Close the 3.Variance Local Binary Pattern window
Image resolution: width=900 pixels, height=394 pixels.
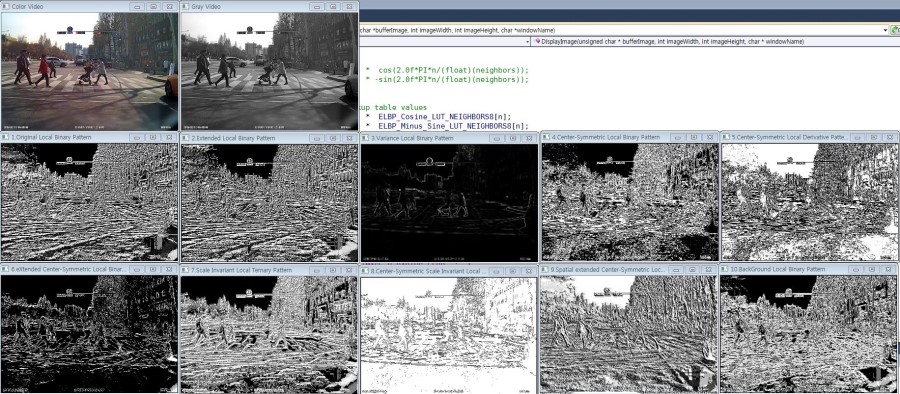pyautogui.click(x=529, y=138)
